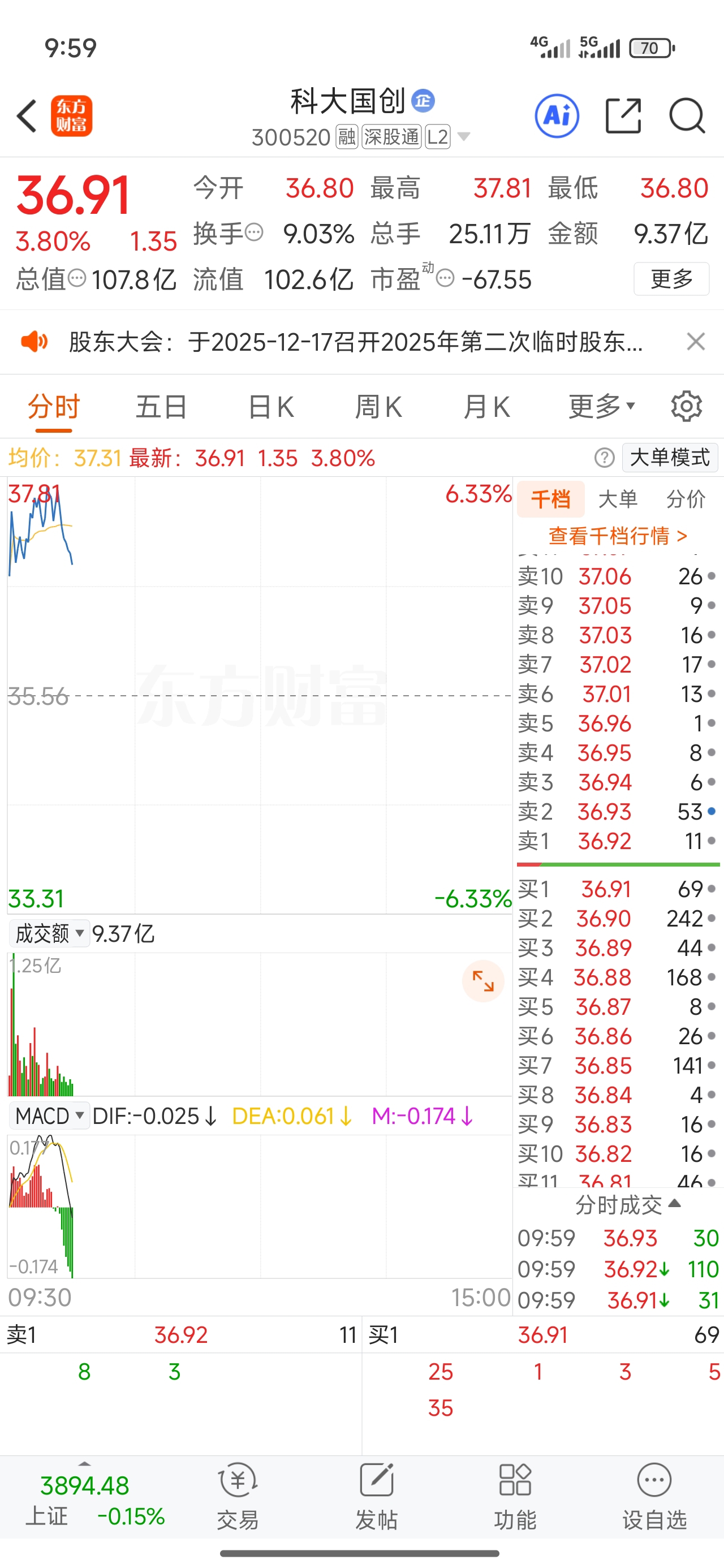
Task: Select the 大单 tab
Action: 618,499
